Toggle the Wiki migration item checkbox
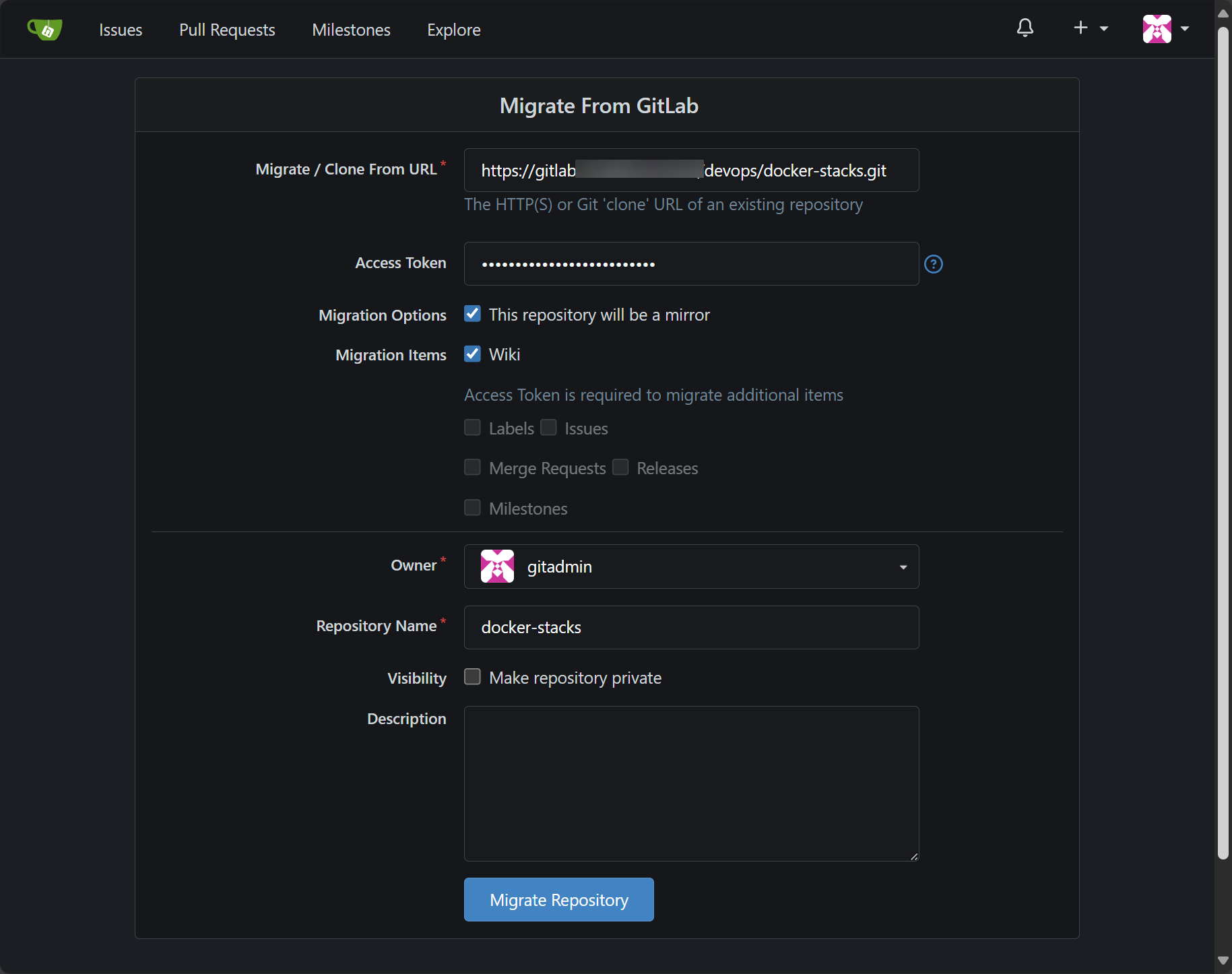 pos(473,354)
